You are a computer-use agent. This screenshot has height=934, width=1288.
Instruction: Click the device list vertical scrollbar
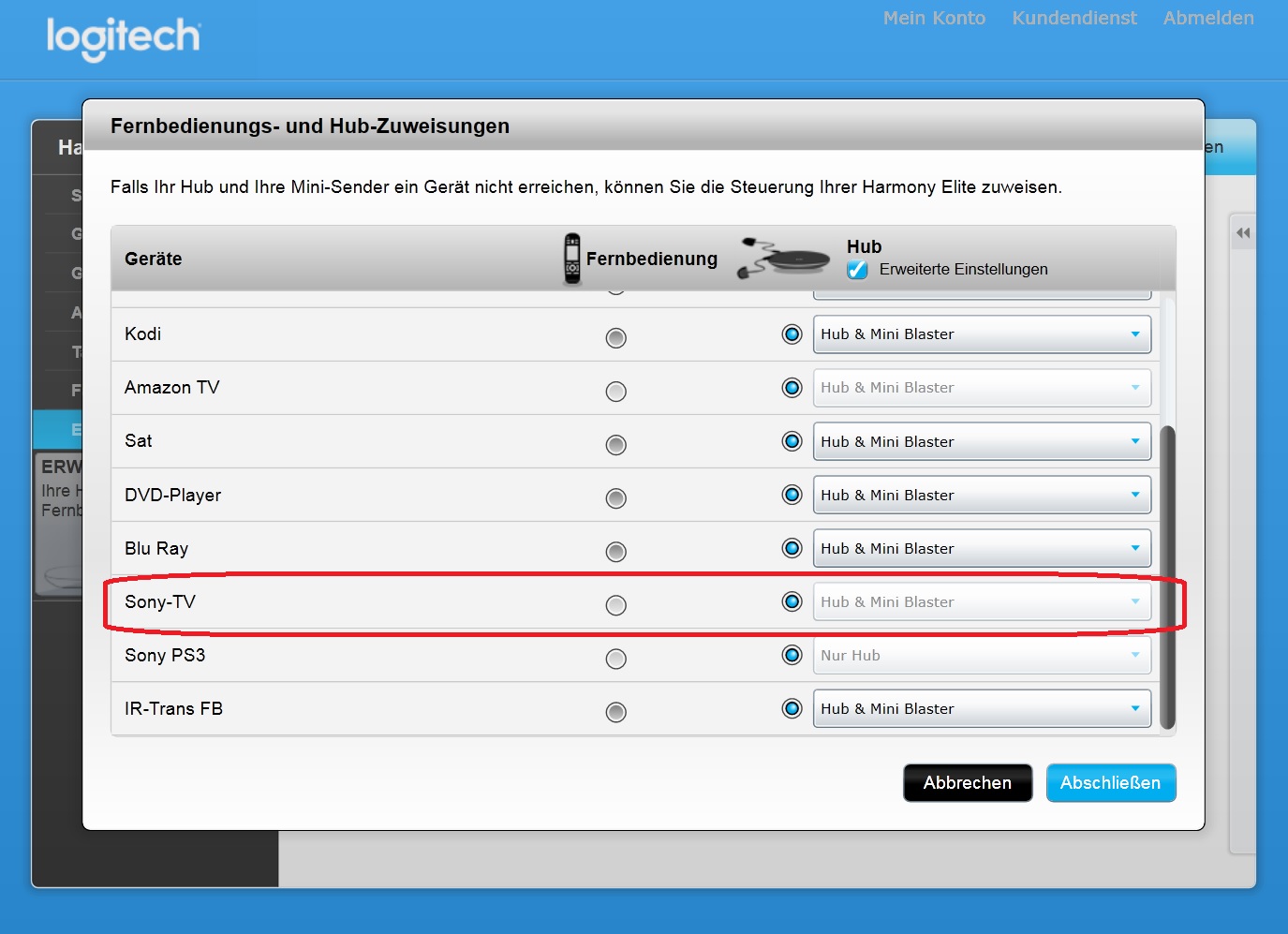coord(1167,576)
